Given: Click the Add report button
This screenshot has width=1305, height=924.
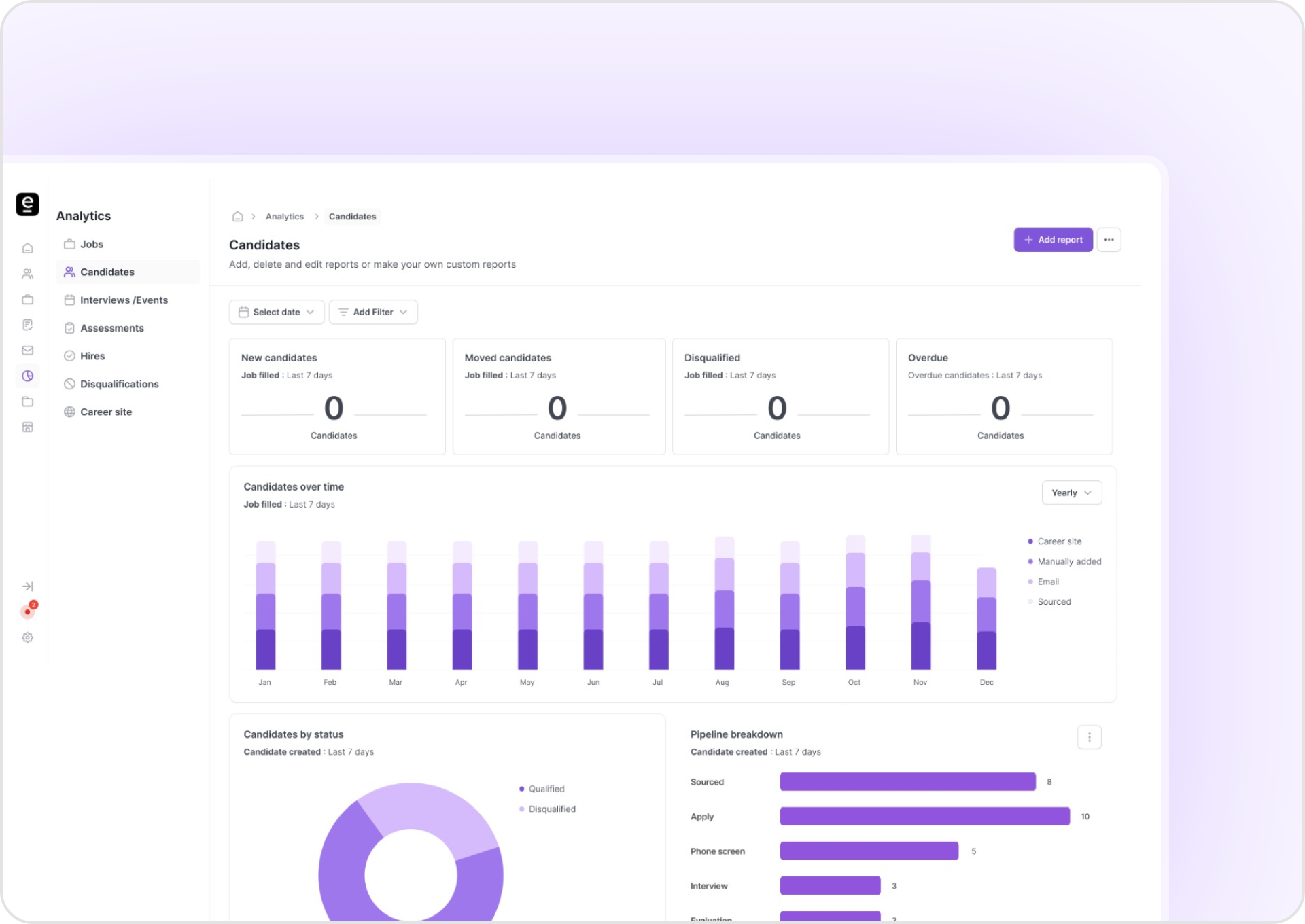Looking at the screenshot, I should click(x=1053, y=240).
